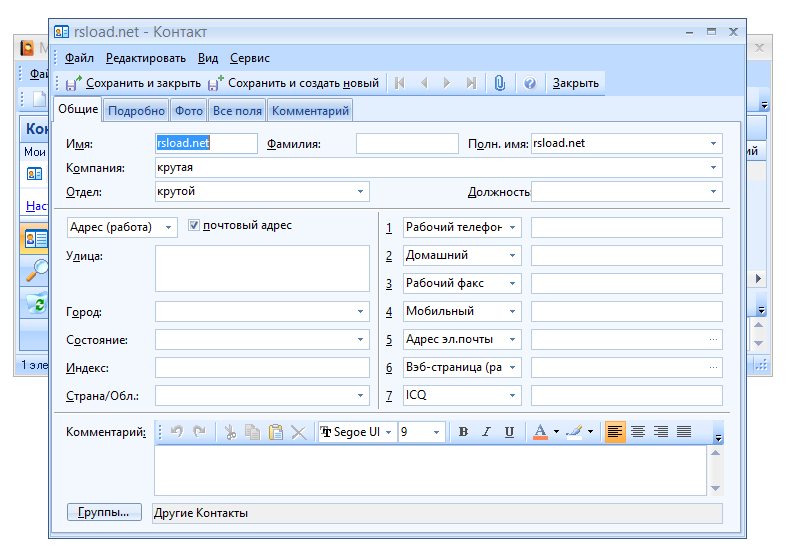793x559 pixels.
Task: Expand the Company dropdown
Action: tap(713, 167)
